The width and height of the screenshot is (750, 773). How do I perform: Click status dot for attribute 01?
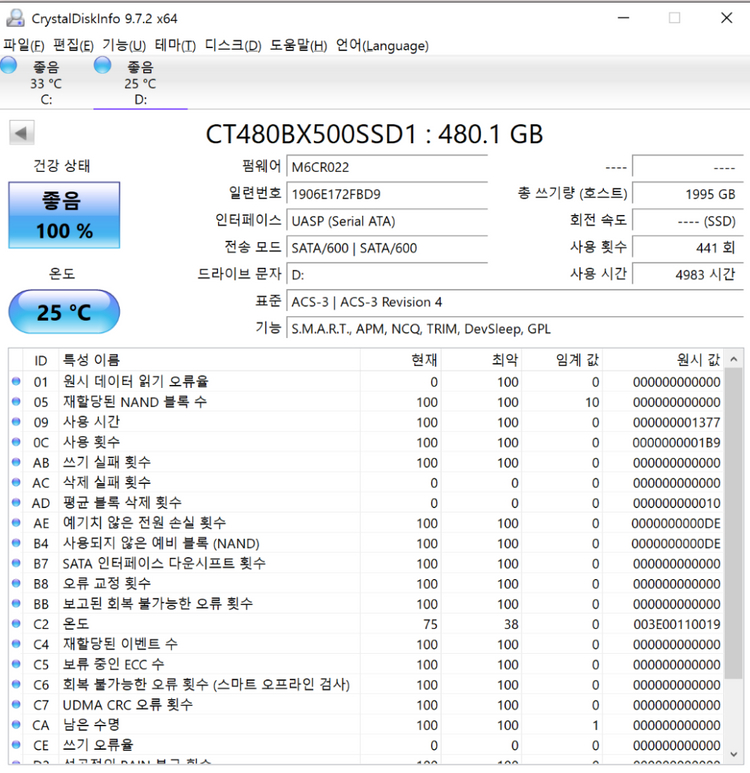(x=16, y=381)
